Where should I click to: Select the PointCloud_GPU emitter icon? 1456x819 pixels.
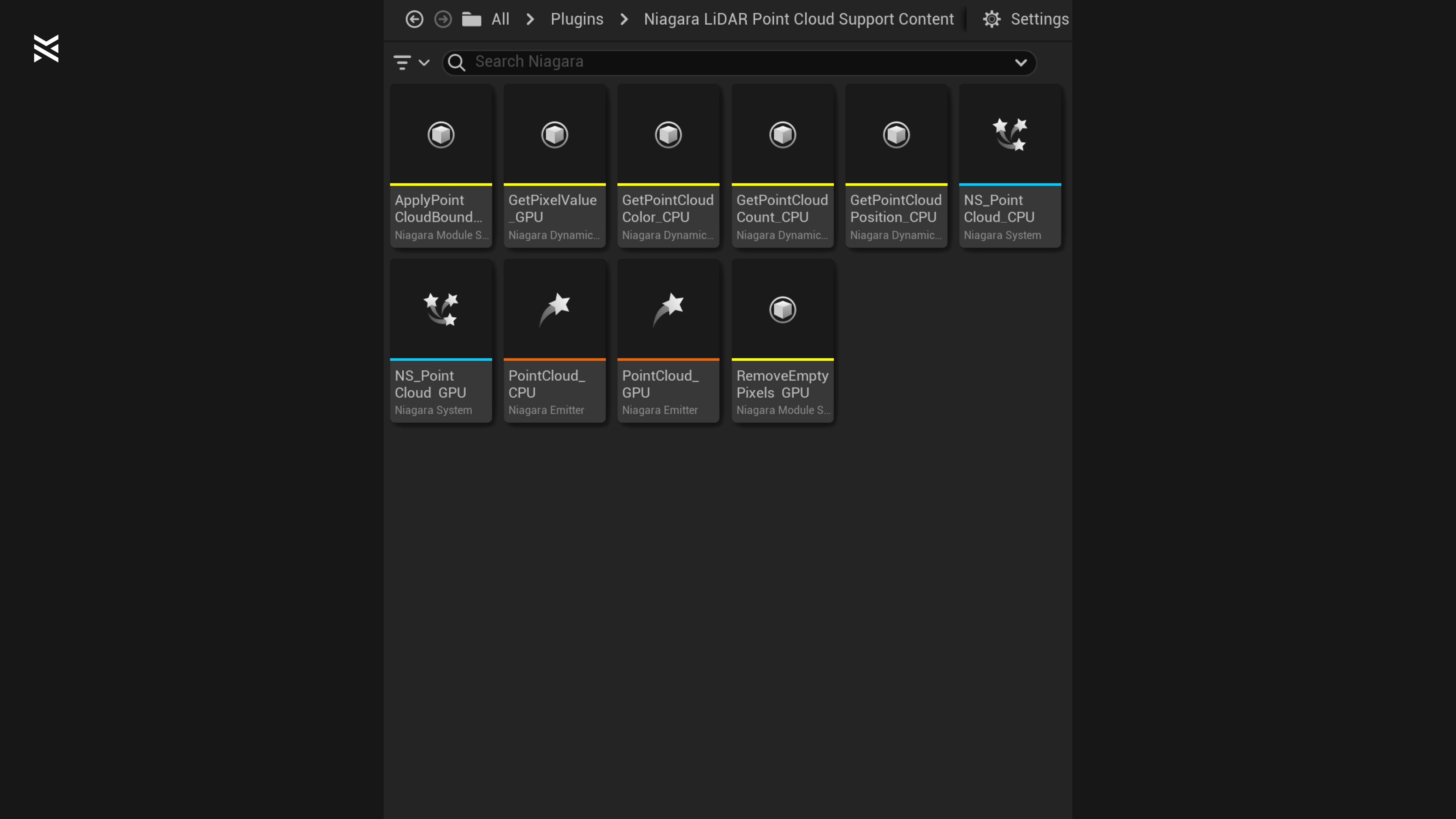pos(668,309)
